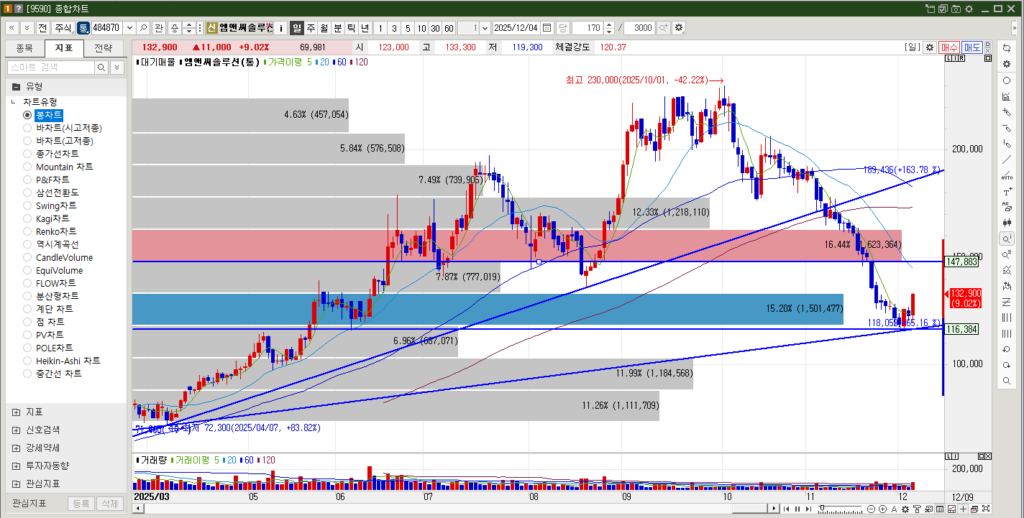Viewport: 1024px width, 518px height.
Task: Click the stock search magnifier icon
Action: [x=143, y=28]
